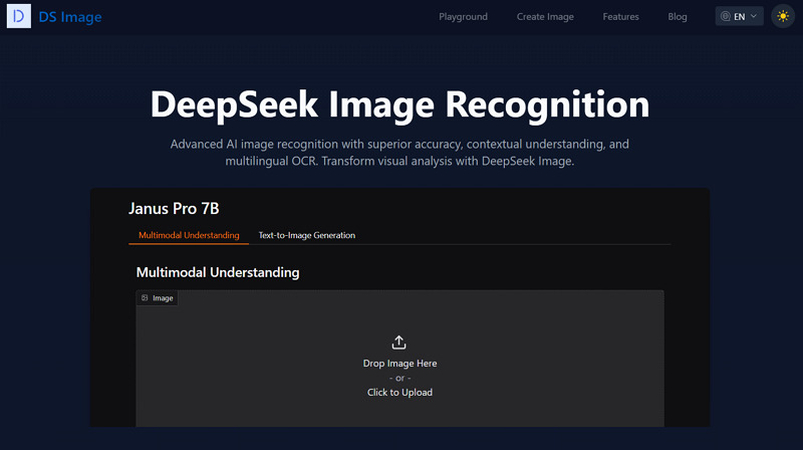Click the 'Advanced AI image recognition' description text
The width and height of the screenshot is (803, 450).
(x=399, y=153)
